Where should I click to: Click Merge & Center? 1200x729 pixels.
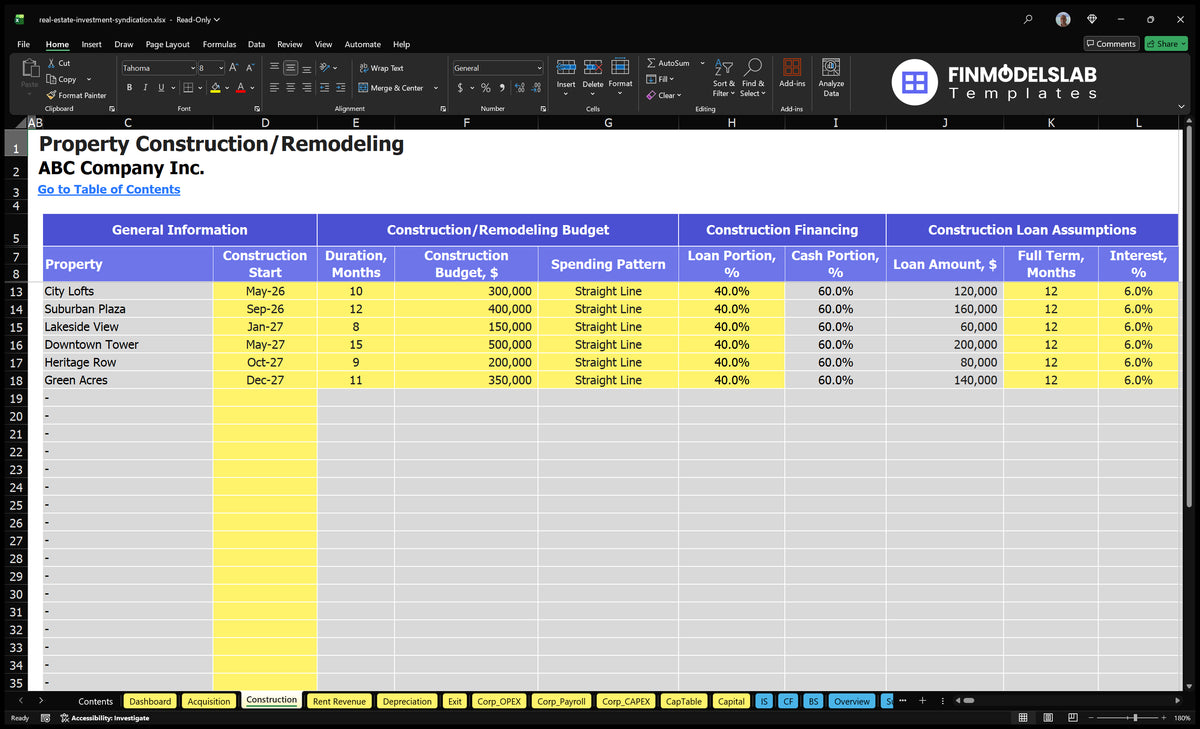390,88
